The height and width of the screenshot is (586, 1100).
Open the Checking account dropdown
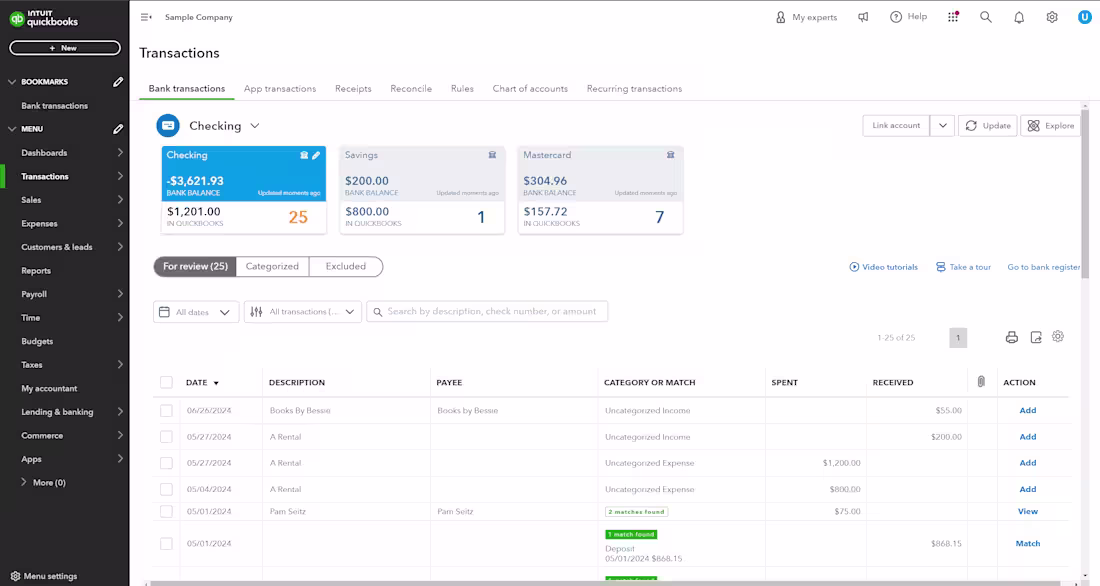255,126
